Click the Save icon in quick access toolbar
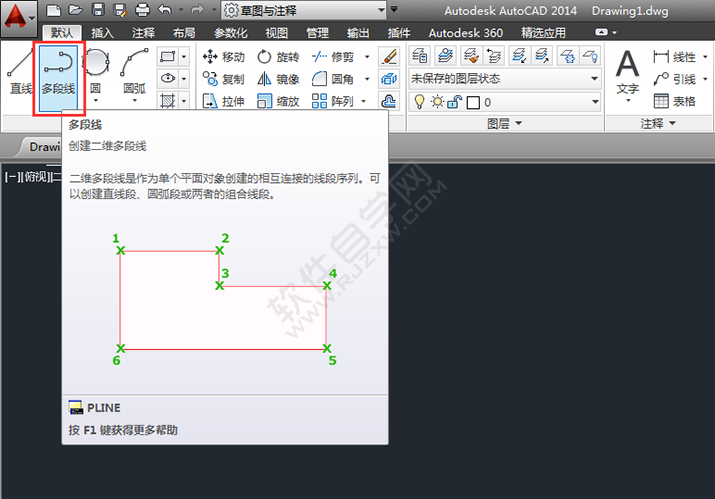This screenshot has height=499, width=715. pos(98,10)
